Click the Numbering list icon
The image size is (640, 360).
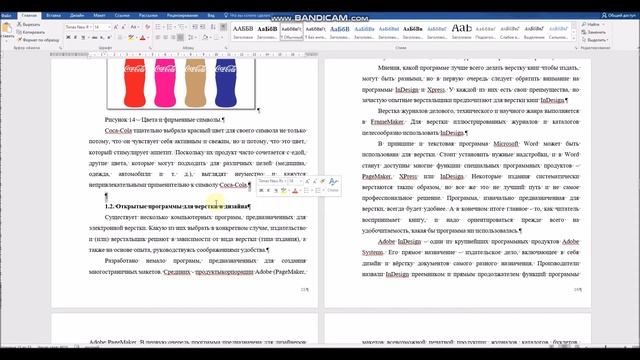click(x=170, y=27)
